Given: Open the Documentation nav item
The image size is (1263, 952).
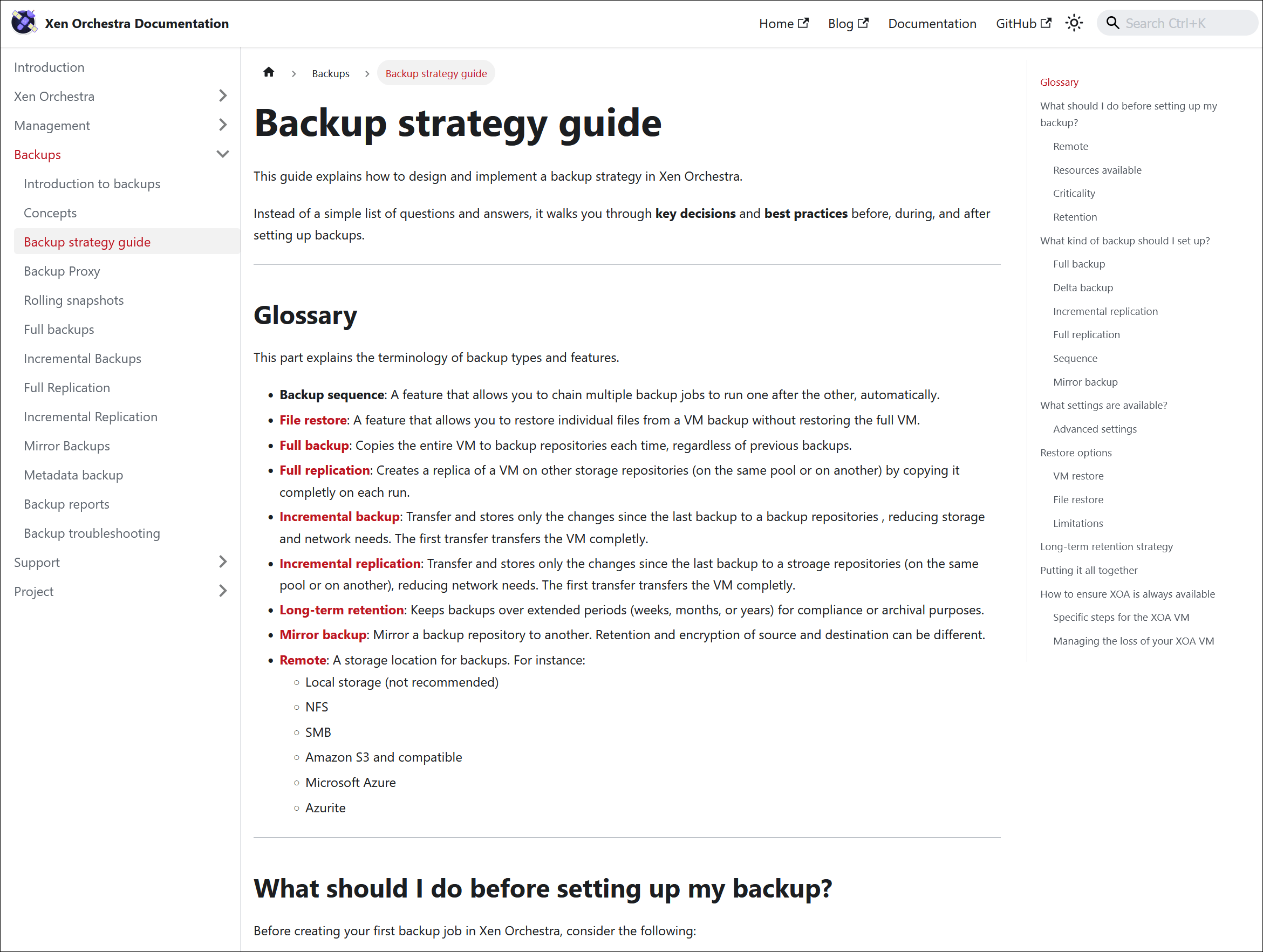Looking at the screenshot, I should click(x=932, y=23).
